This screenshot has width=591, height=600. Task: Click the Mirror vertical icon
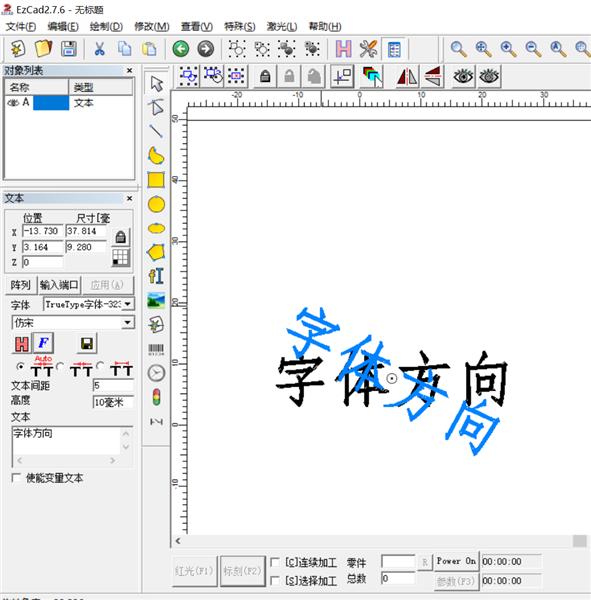433,77
